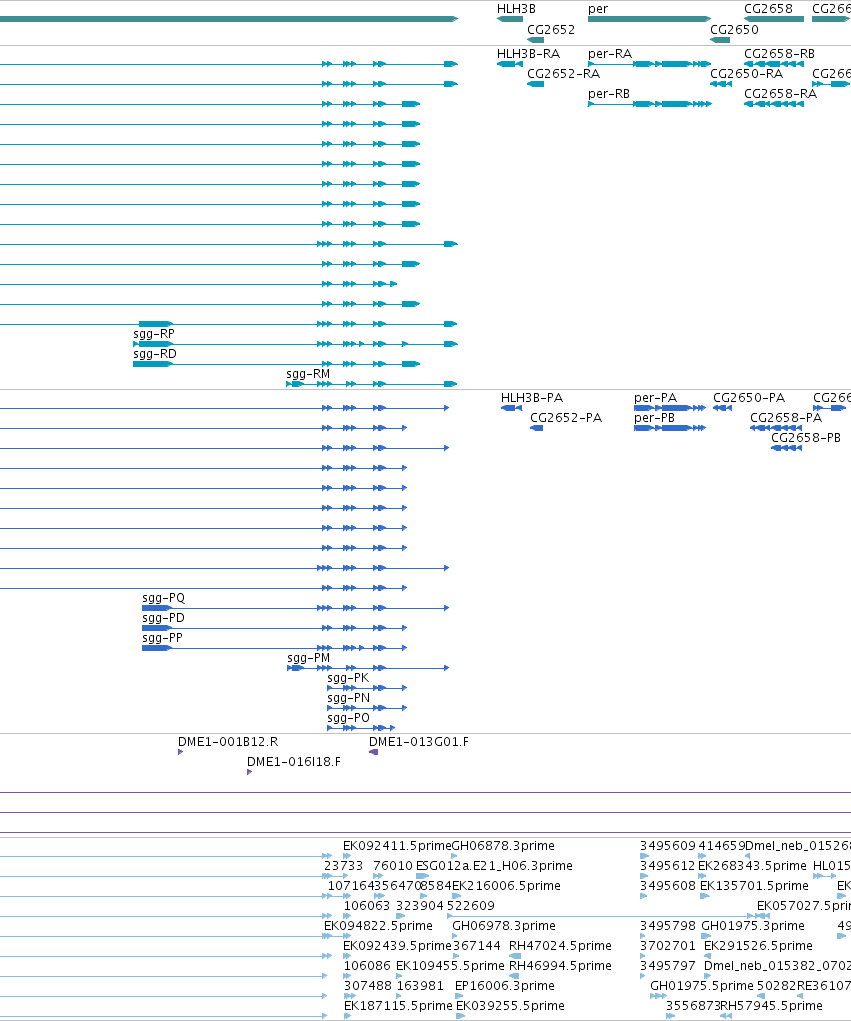Image resolution: width=851 pixels, height=1021 pixels.
Task: Select the per-PA protein feature
Action: point(670,408)
